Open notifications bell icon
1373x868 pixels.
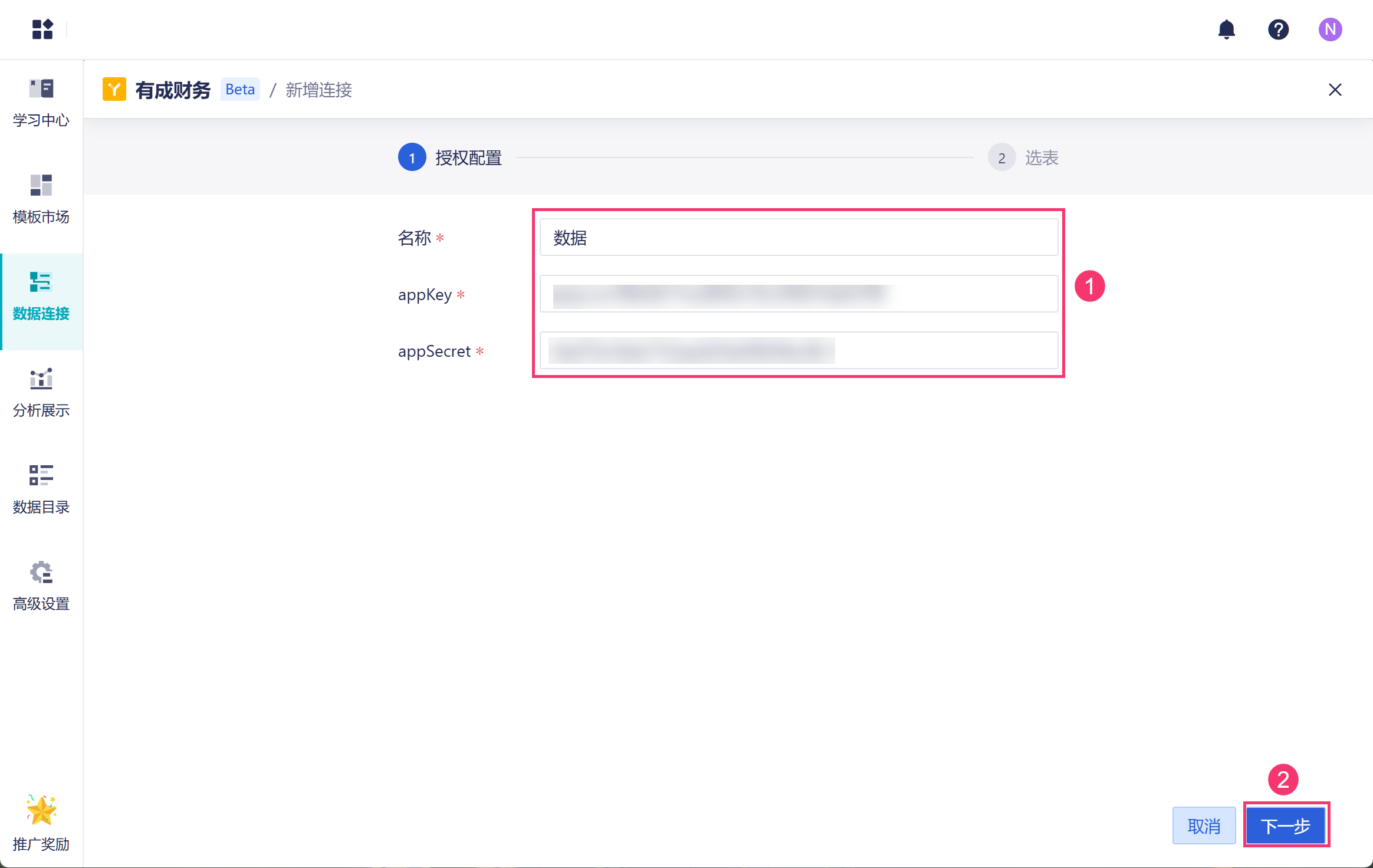pyautogui.click(x=1227, y=29)
